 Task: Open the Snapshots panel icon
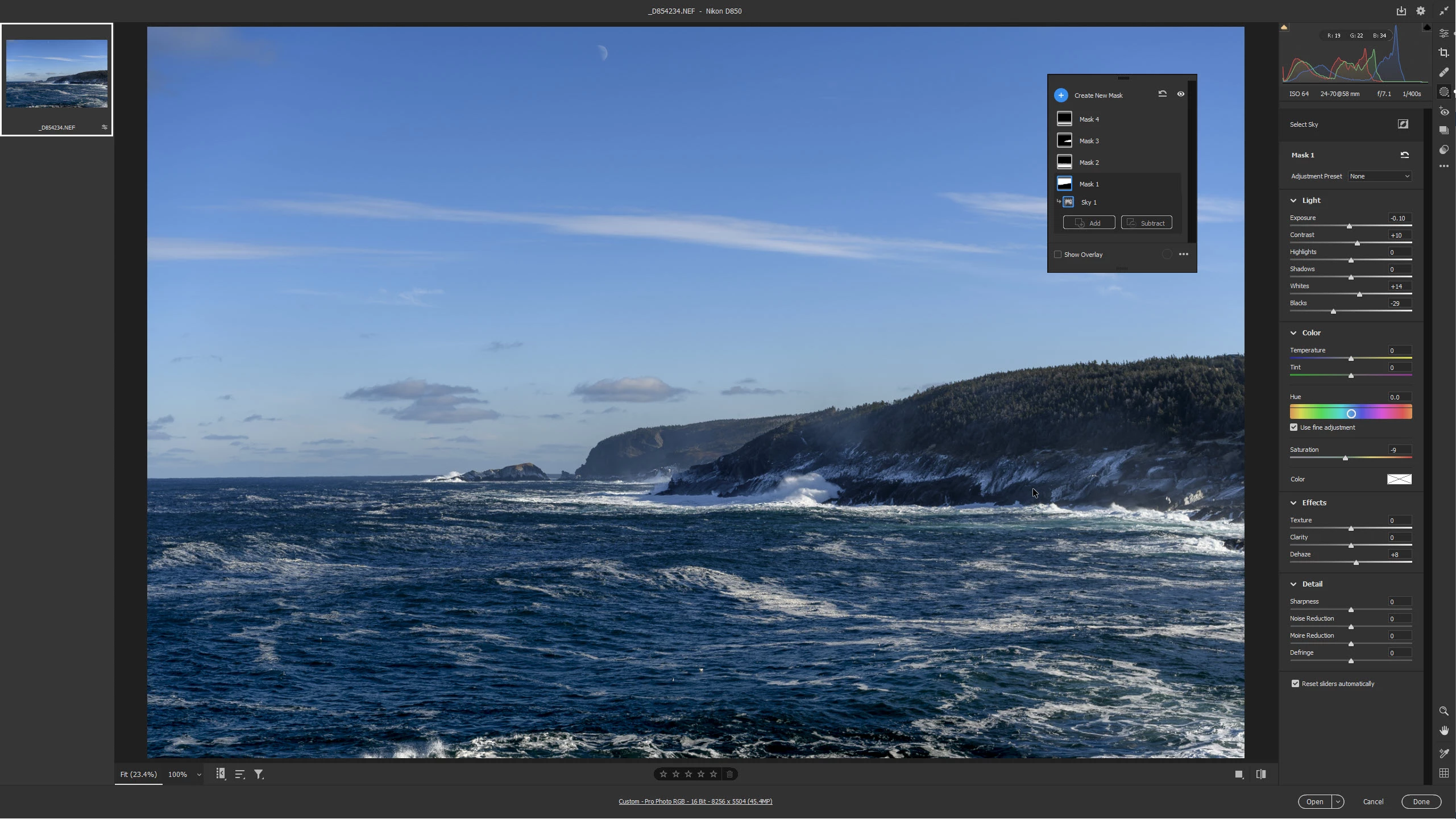pyautogui.click(x=1443, y=130)
